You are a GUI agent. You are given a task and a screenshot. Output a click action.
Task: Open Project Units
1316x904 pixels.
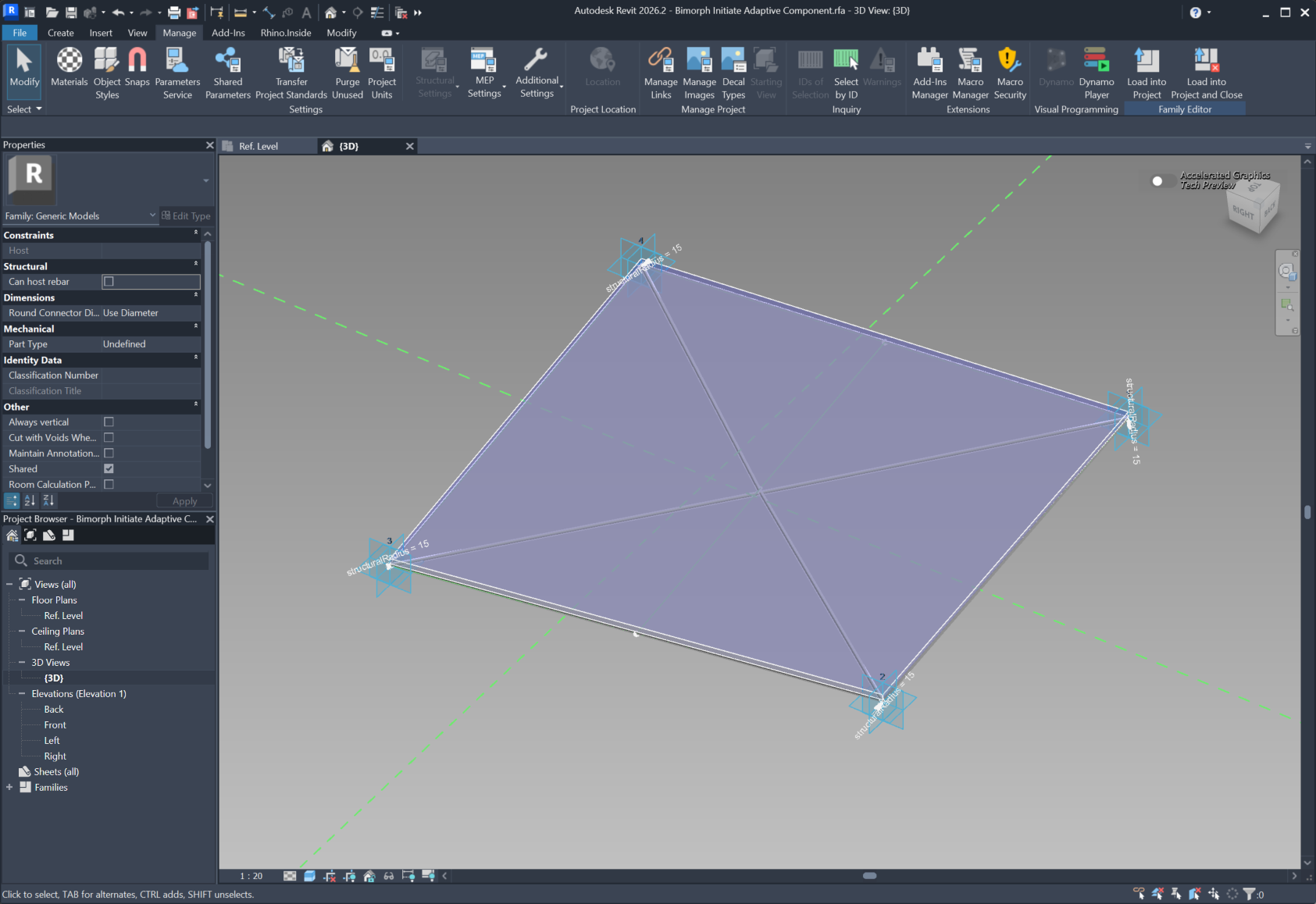pyautogui.click(x=382, y=73)
